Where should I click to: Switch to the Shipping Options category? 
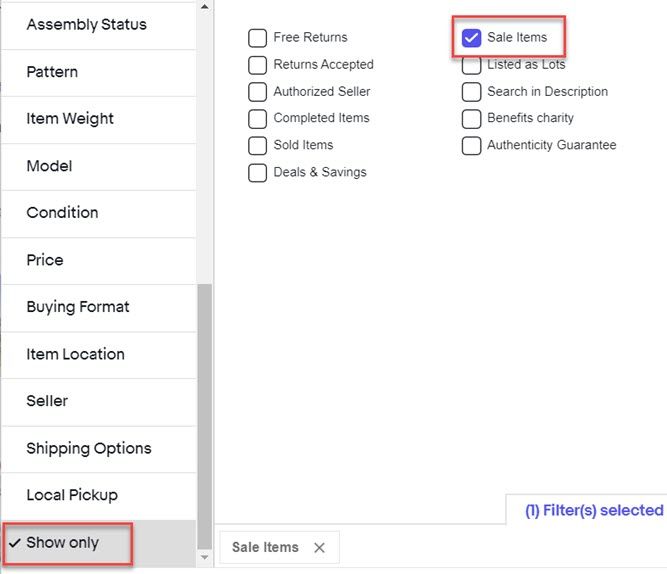tap(99, 448)
